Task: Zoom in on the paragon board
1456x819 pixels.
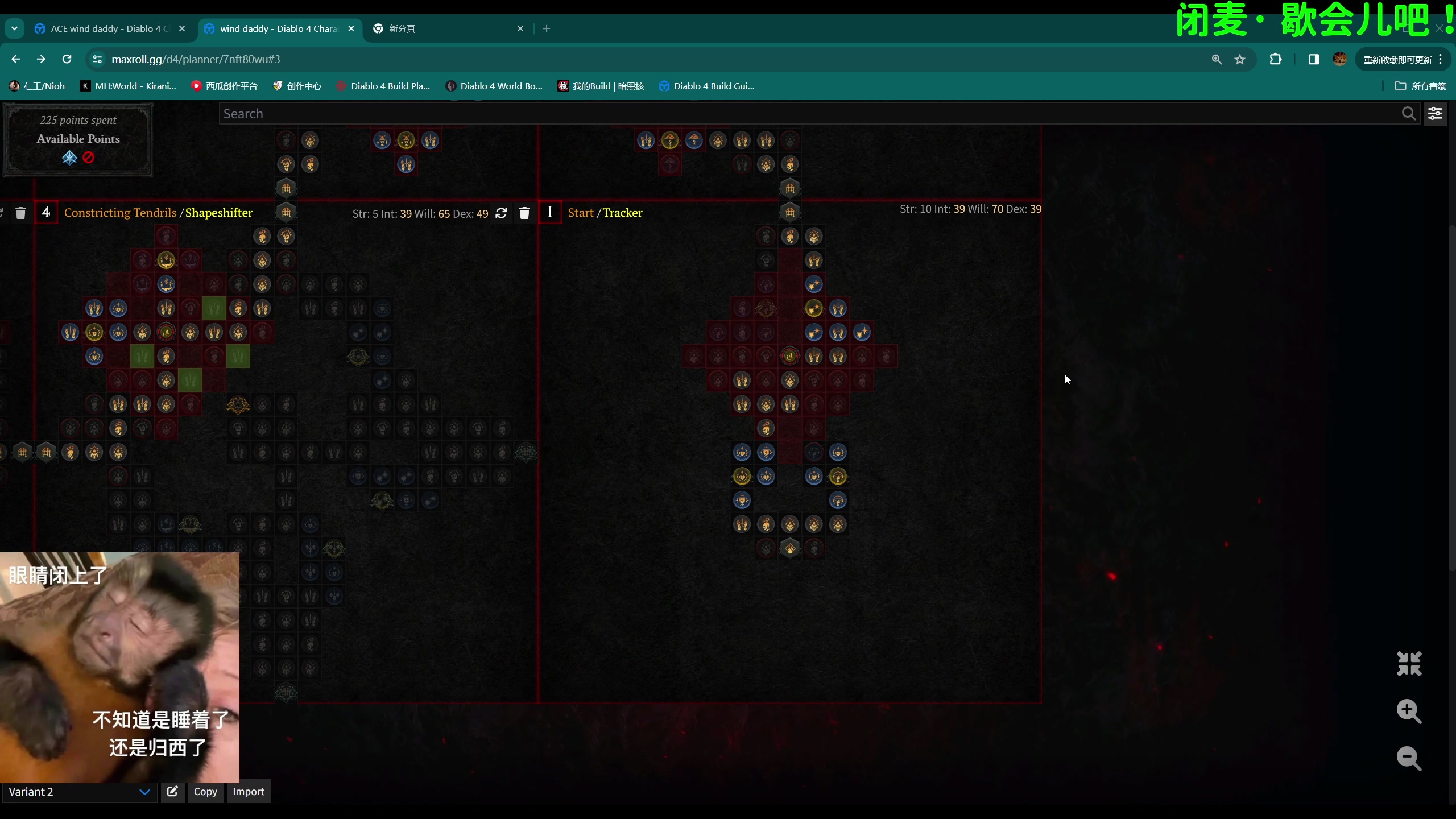Action: (1409, 711)
